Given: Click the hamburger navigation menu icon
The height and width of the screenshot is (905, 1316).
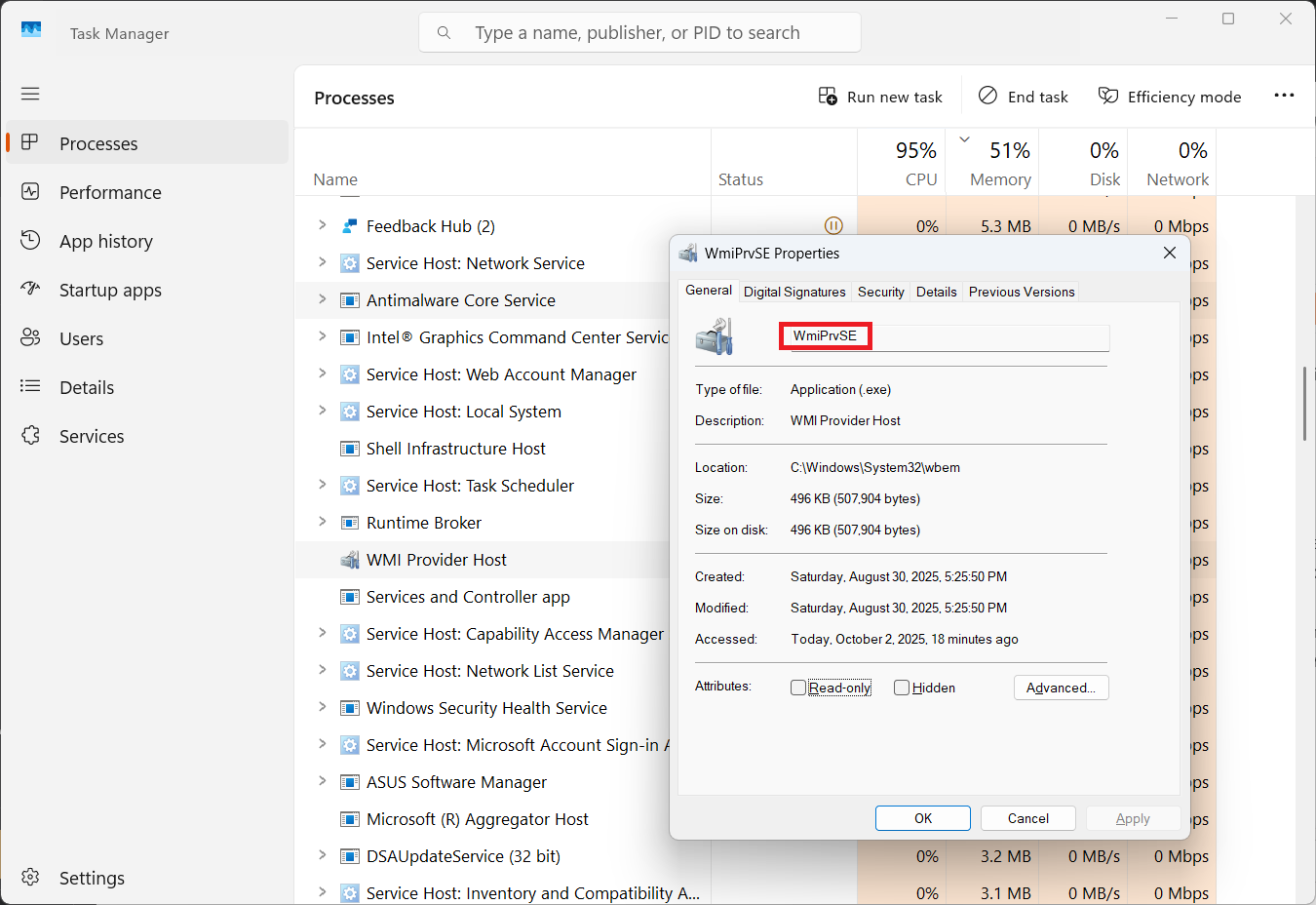Looking at the screenshot, I should coord(30,94).
